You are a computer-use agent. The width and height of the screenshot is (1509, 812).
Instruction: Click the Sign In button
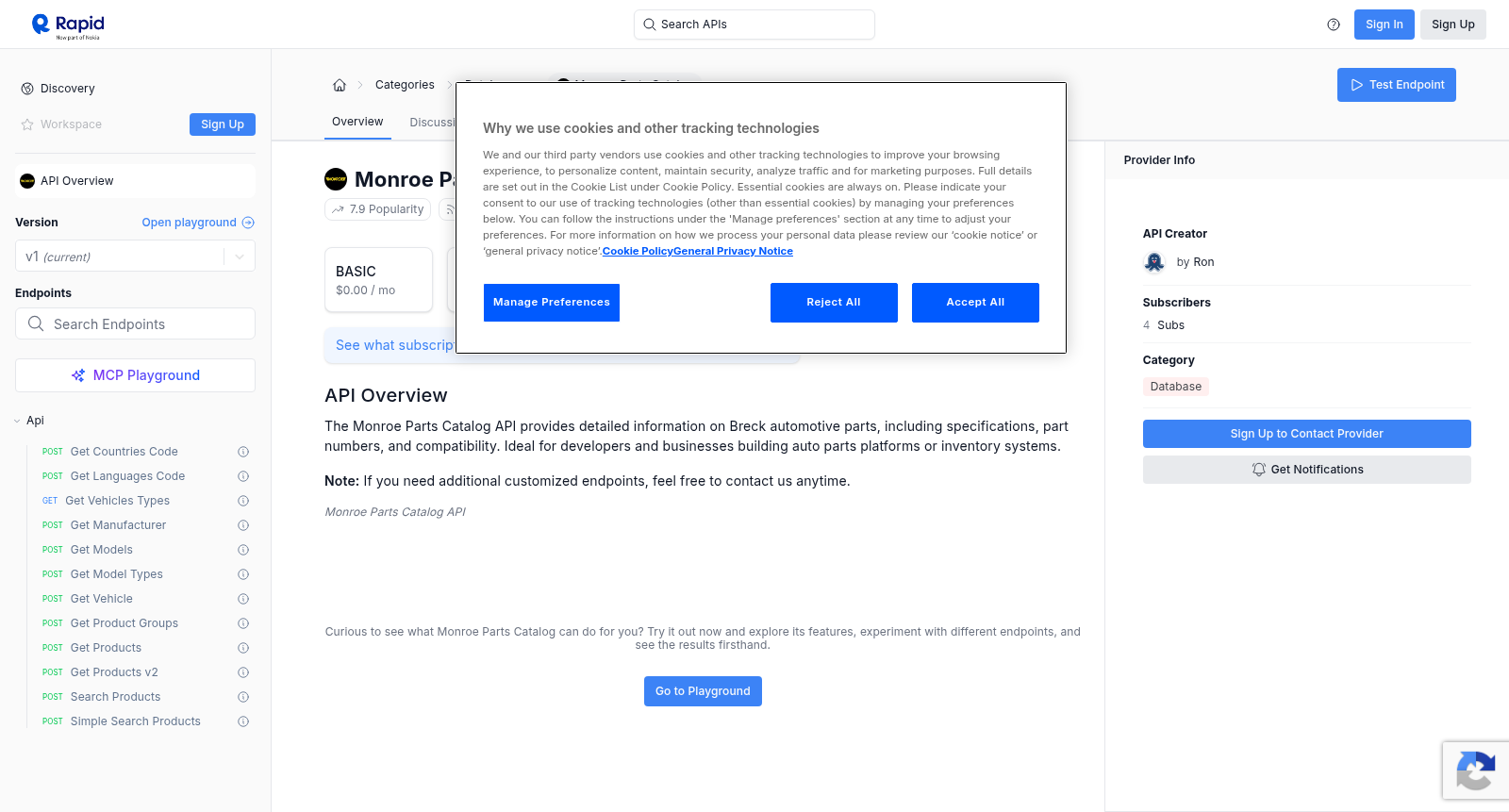click(1385, 25)
